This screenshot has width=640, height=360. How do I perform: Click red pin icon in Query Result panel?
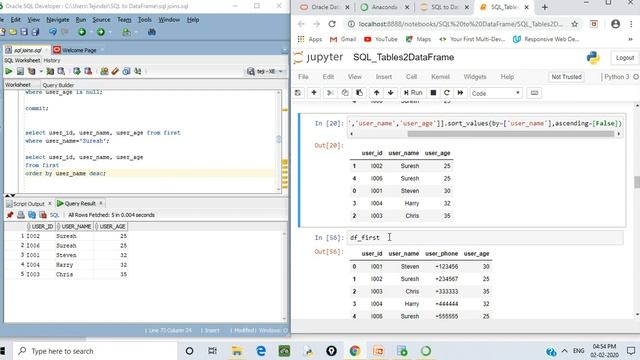click(x=10, y=215)
